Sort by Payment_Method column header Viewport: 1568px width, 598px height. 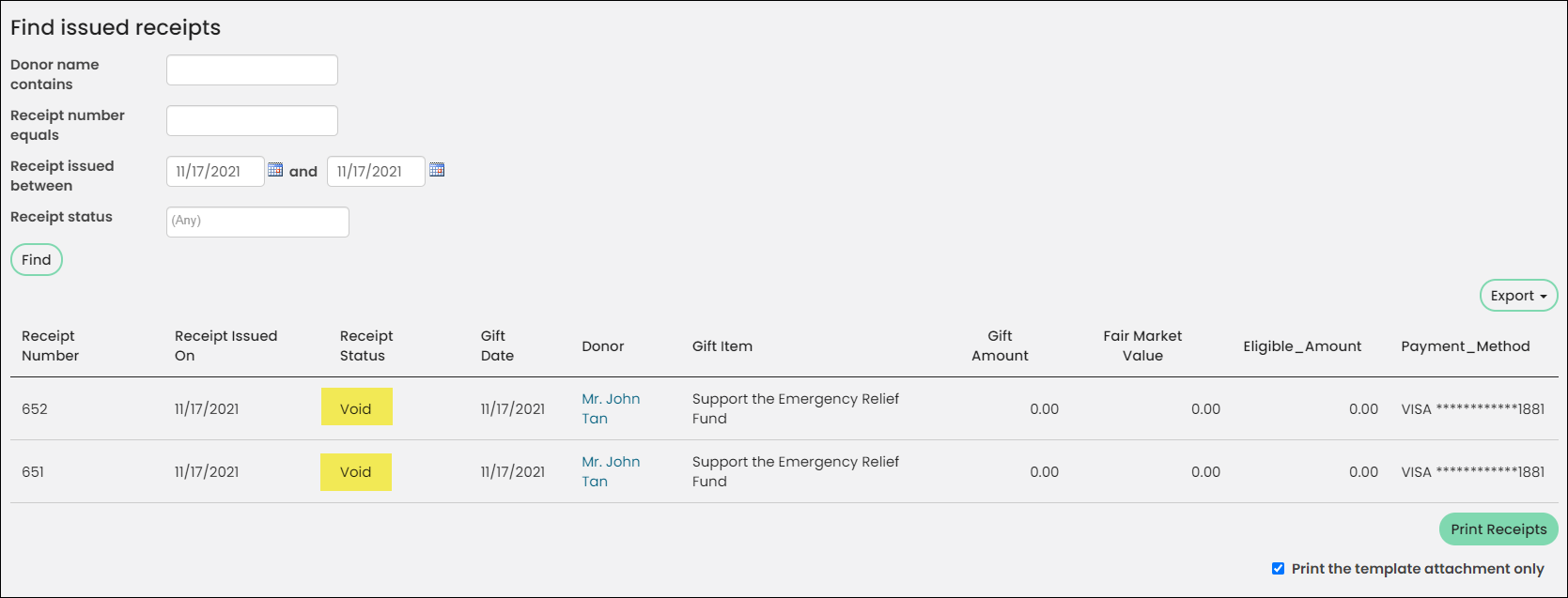tap(1466, 346)
